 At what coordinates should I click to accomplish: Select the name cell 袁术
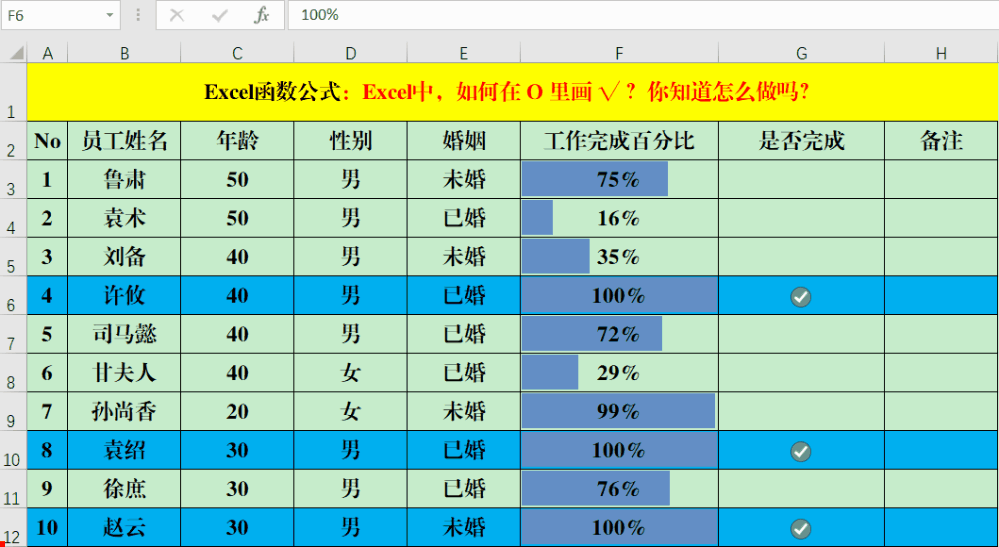[x=124, y=218]
